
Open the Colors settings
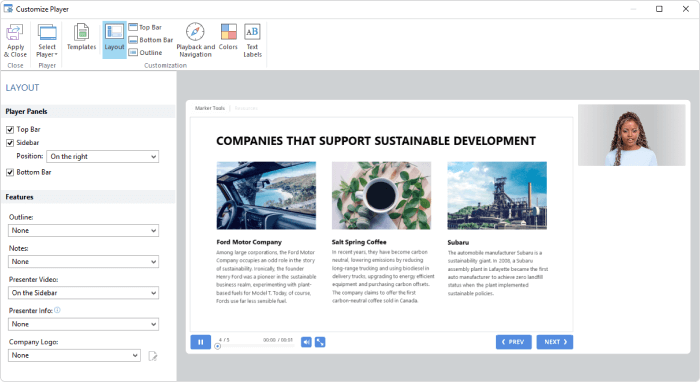coord(228,37)
